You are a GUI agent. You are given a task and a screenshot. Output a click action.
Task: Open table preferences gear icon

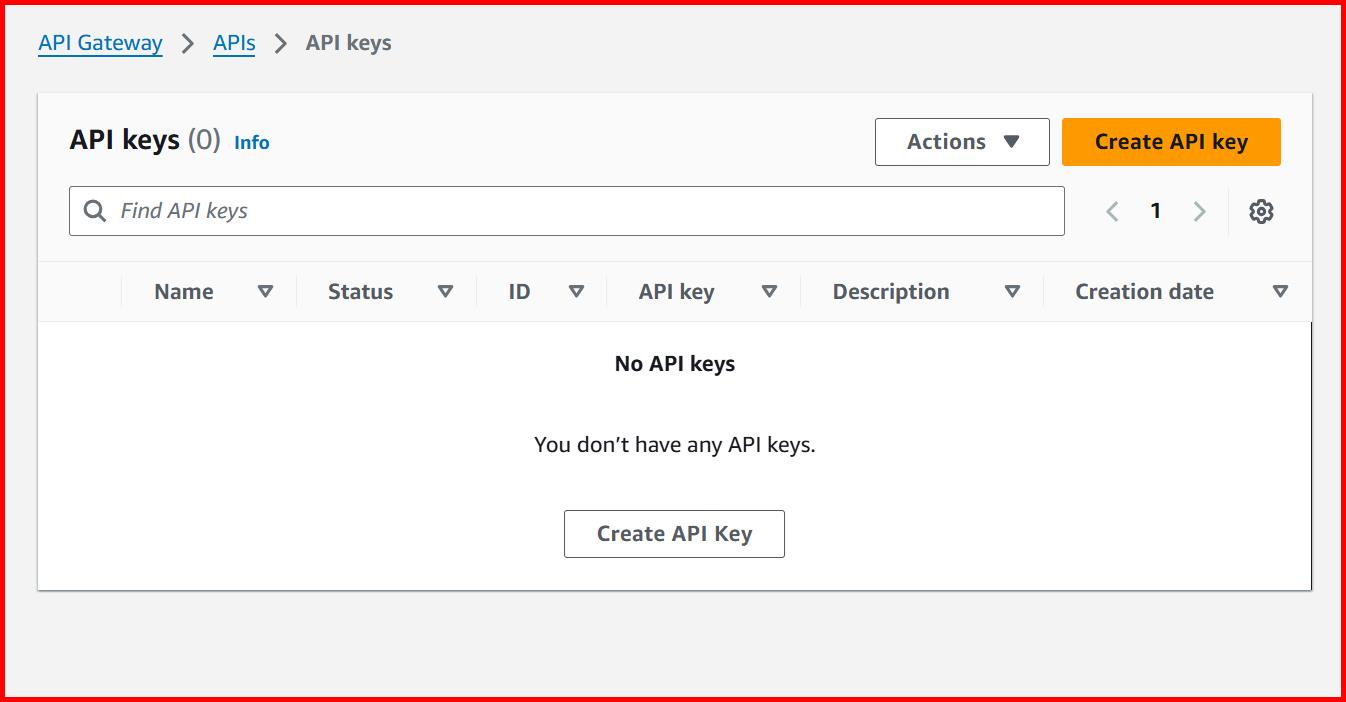tap(1261, 211)
